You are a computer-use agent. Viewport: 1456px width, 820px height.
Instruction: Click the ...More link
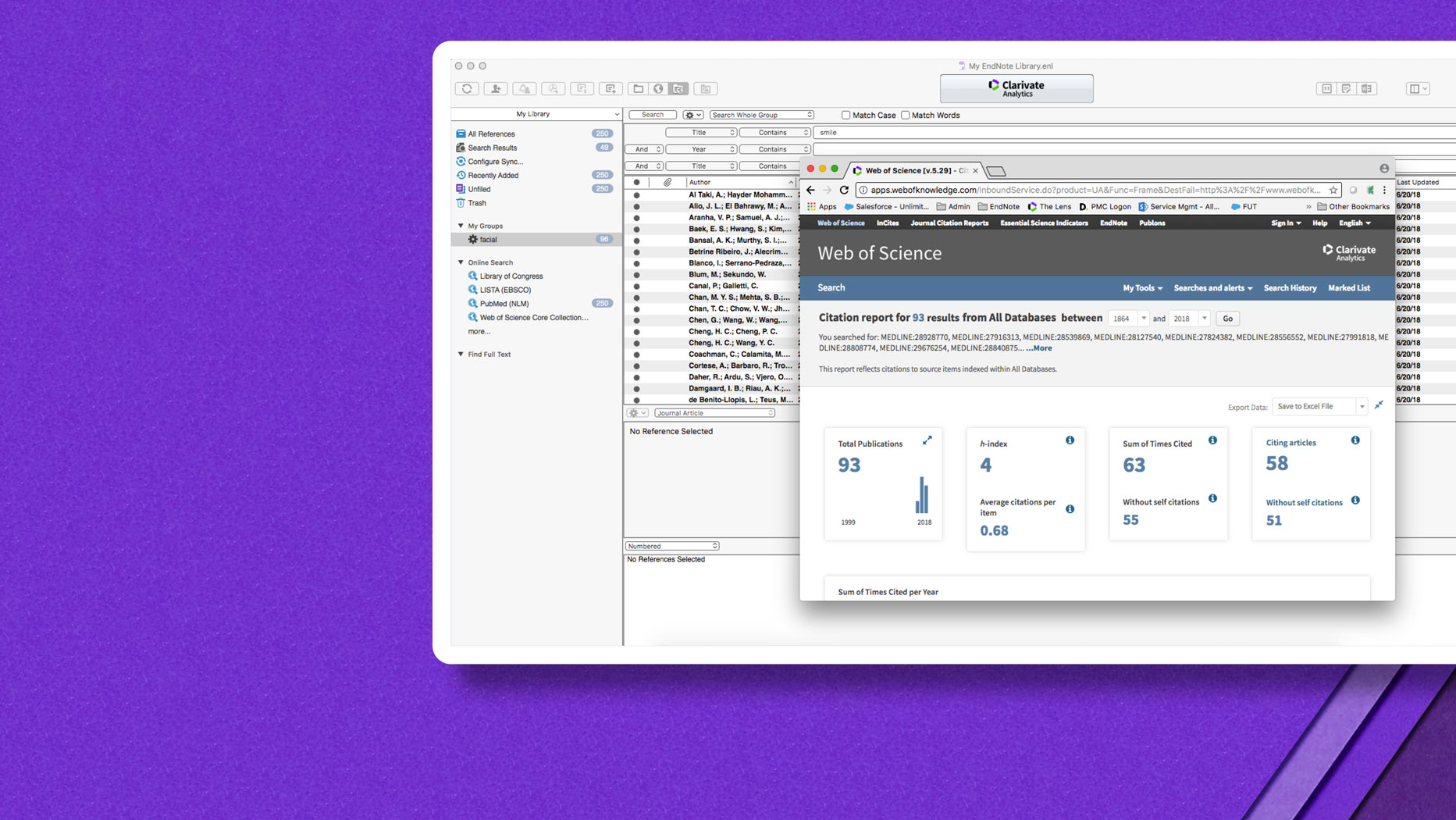point(1039,348)
